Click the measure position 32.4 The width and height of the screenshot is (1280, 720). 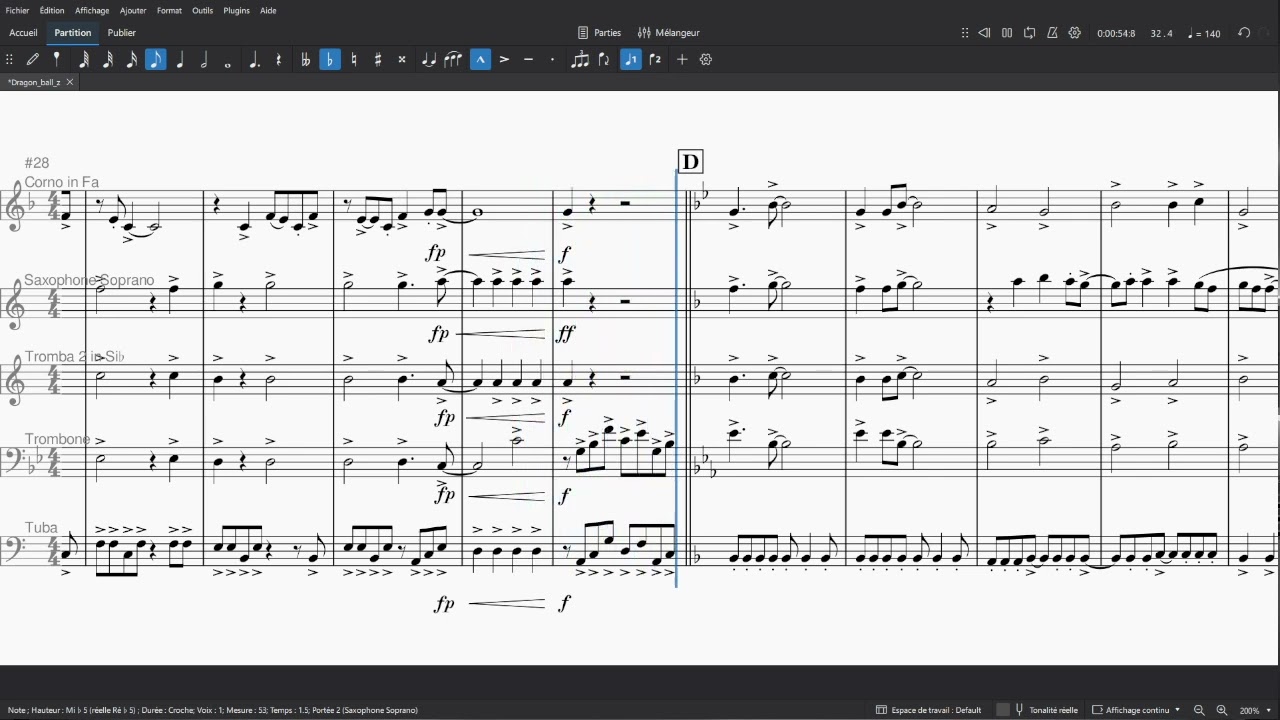[1161, 33]
